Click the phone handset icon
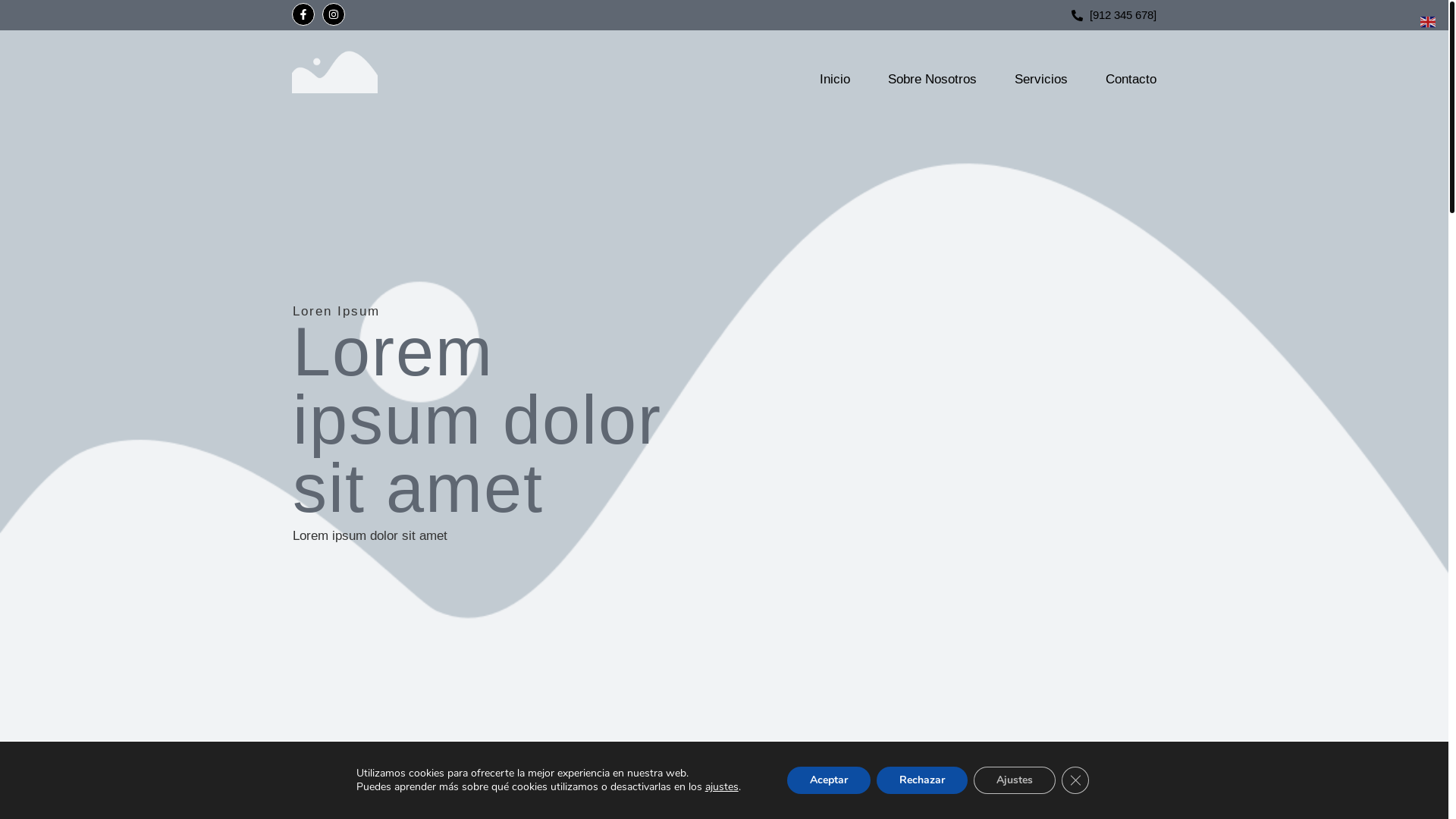The height and width of the screenshot is (819, 1456). tap(1077, 15)
